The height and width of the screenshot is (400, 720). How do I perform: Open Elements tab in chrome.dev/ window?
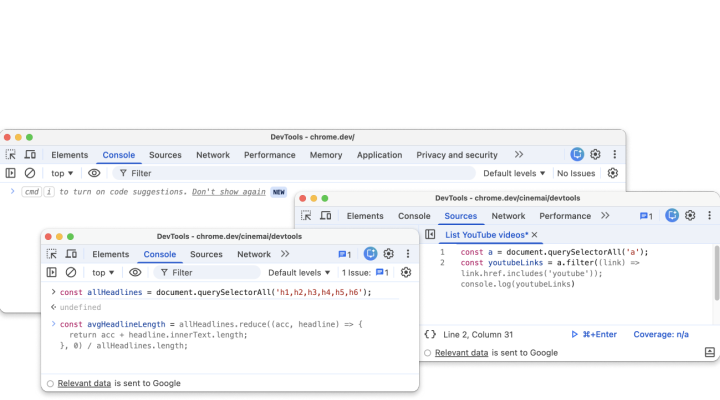click(x=69, y=155)
